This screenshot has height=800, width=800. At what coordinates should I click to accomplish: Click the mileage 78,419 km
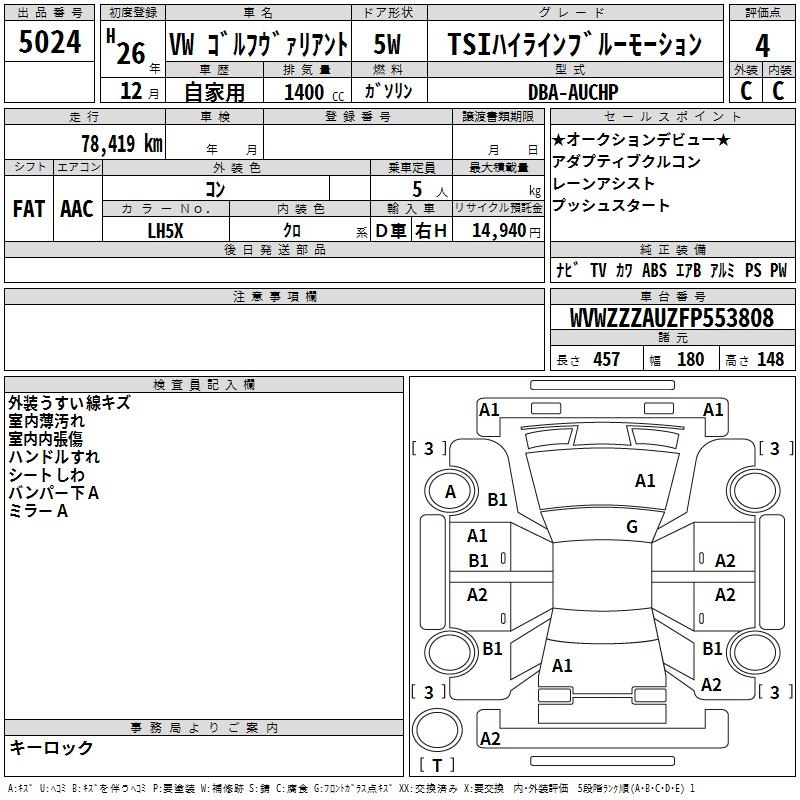click(122, 144)
